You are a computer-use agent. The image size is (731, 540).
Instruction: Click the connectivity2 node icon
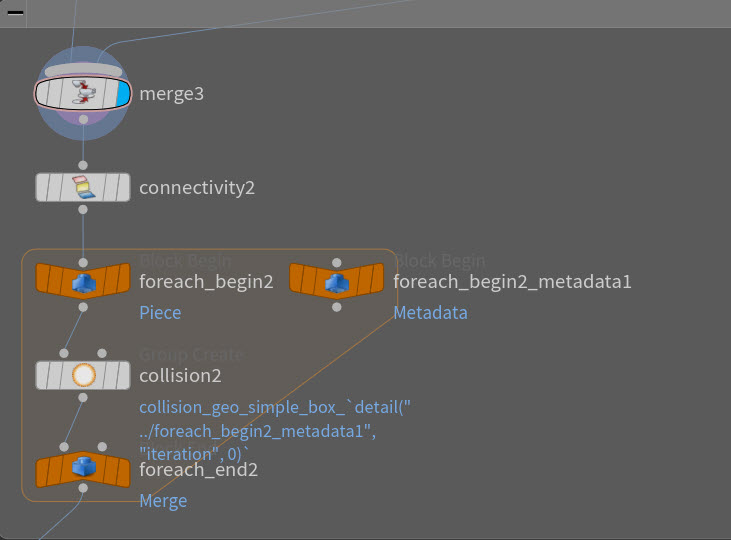coord(83,187)
